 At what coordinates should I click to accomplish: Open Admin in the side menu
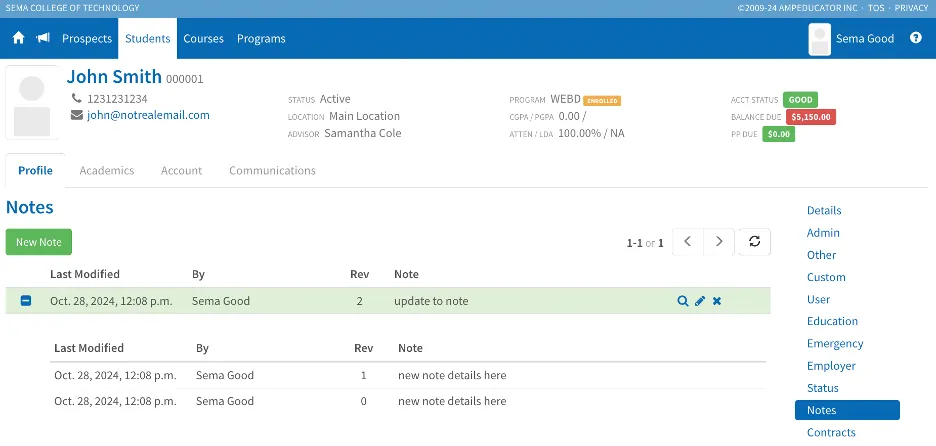point(823,233)
